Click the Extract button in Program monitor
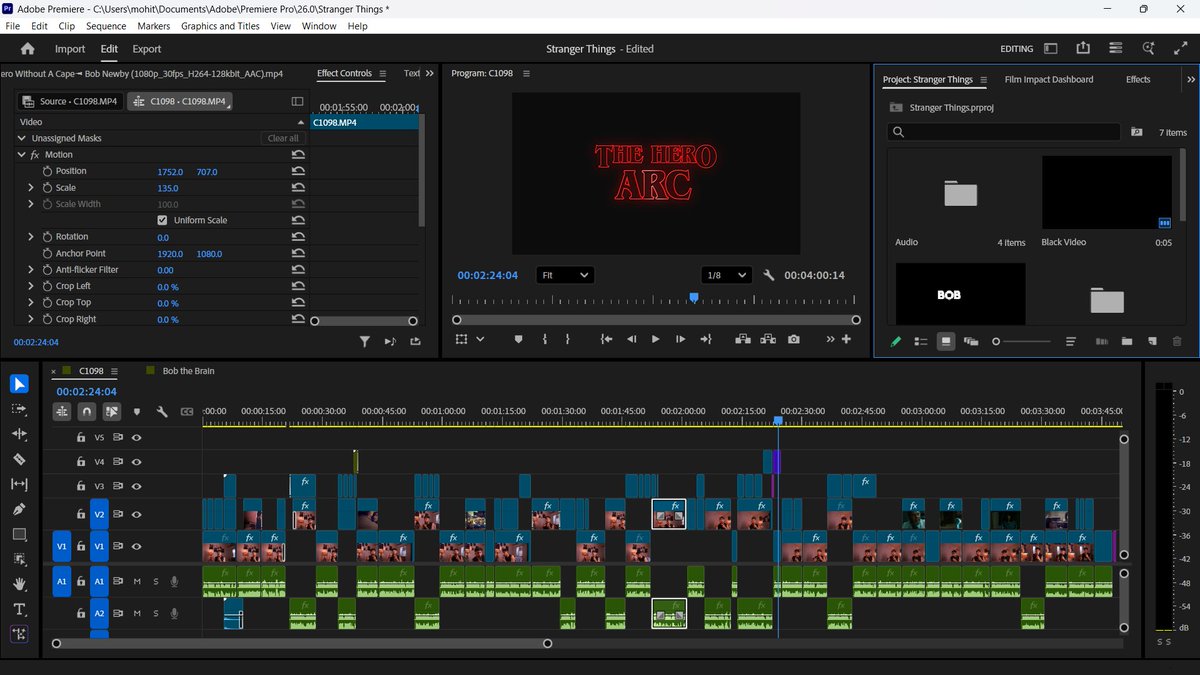Image resolution: width=1200 pixels, height=675 pixels. click(x=768, y=339)
